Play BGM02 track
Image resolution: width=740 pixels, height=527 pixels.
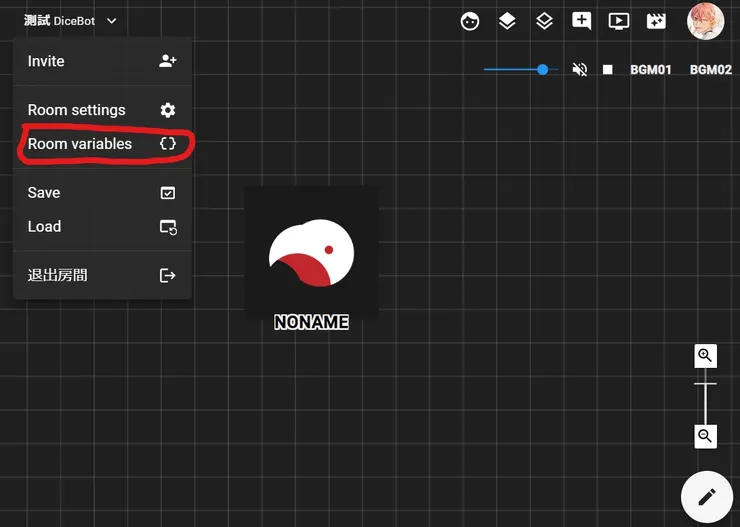click(x=710, y=70)
